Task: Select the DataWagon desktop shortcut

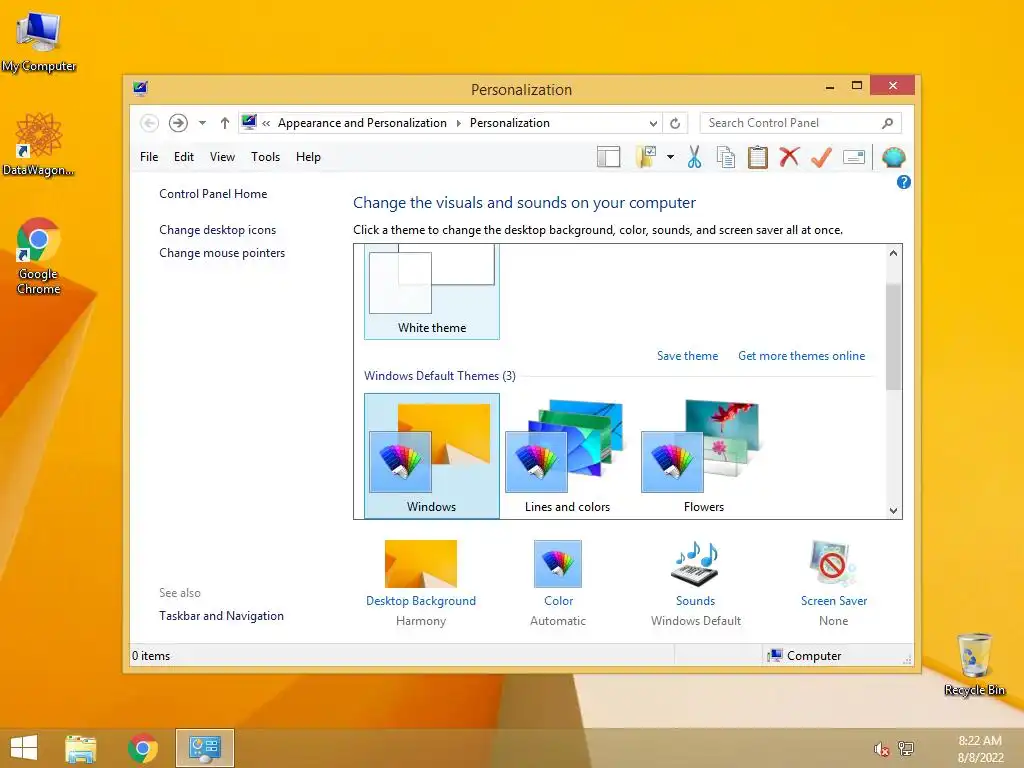Action: tap(39, 144)
